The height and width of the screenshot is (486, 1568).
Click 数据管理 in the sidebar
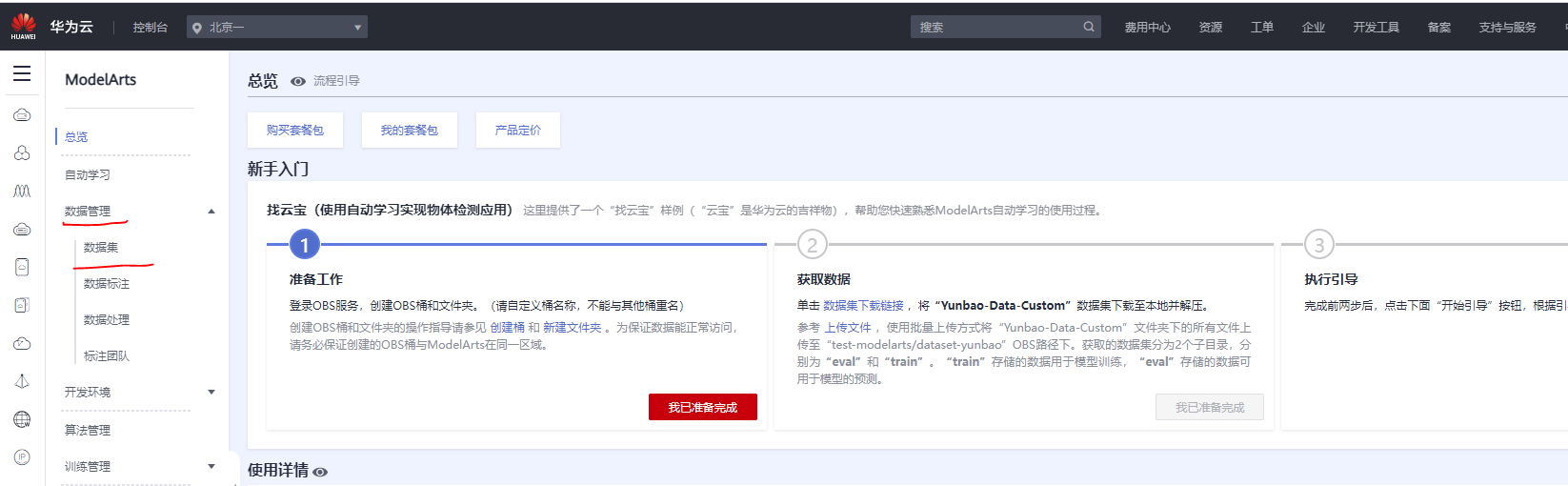[x=88, y=212]
